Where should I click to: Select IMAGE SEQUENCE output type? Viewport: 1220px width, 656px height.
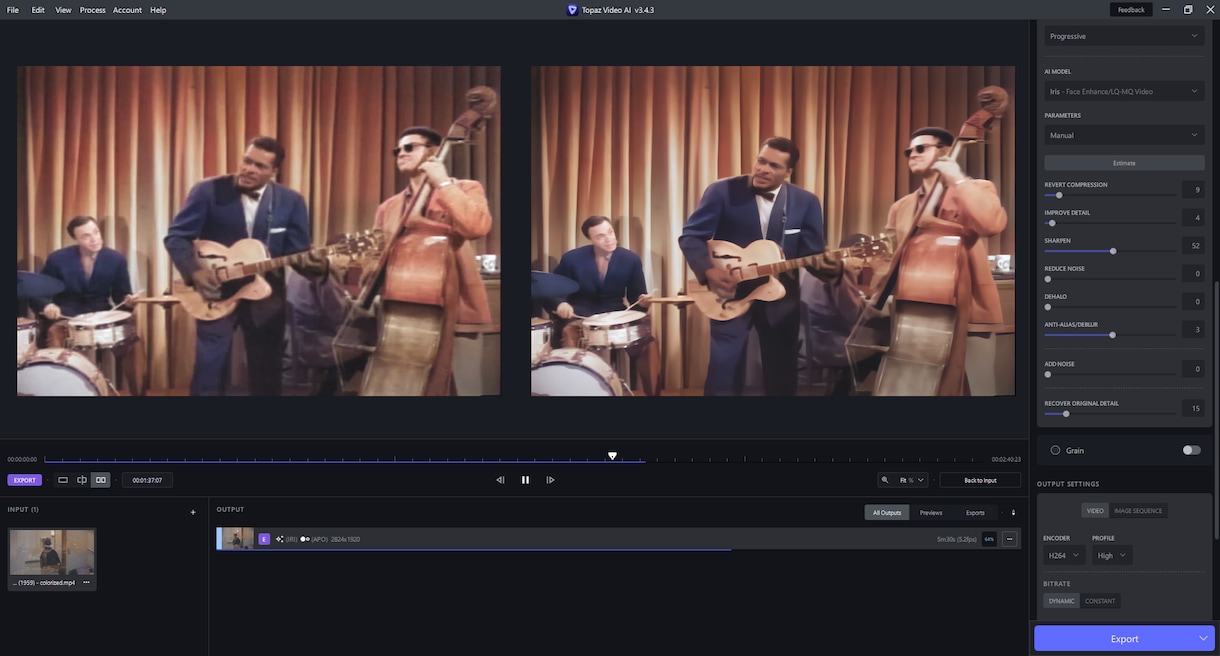point(1138,511)
